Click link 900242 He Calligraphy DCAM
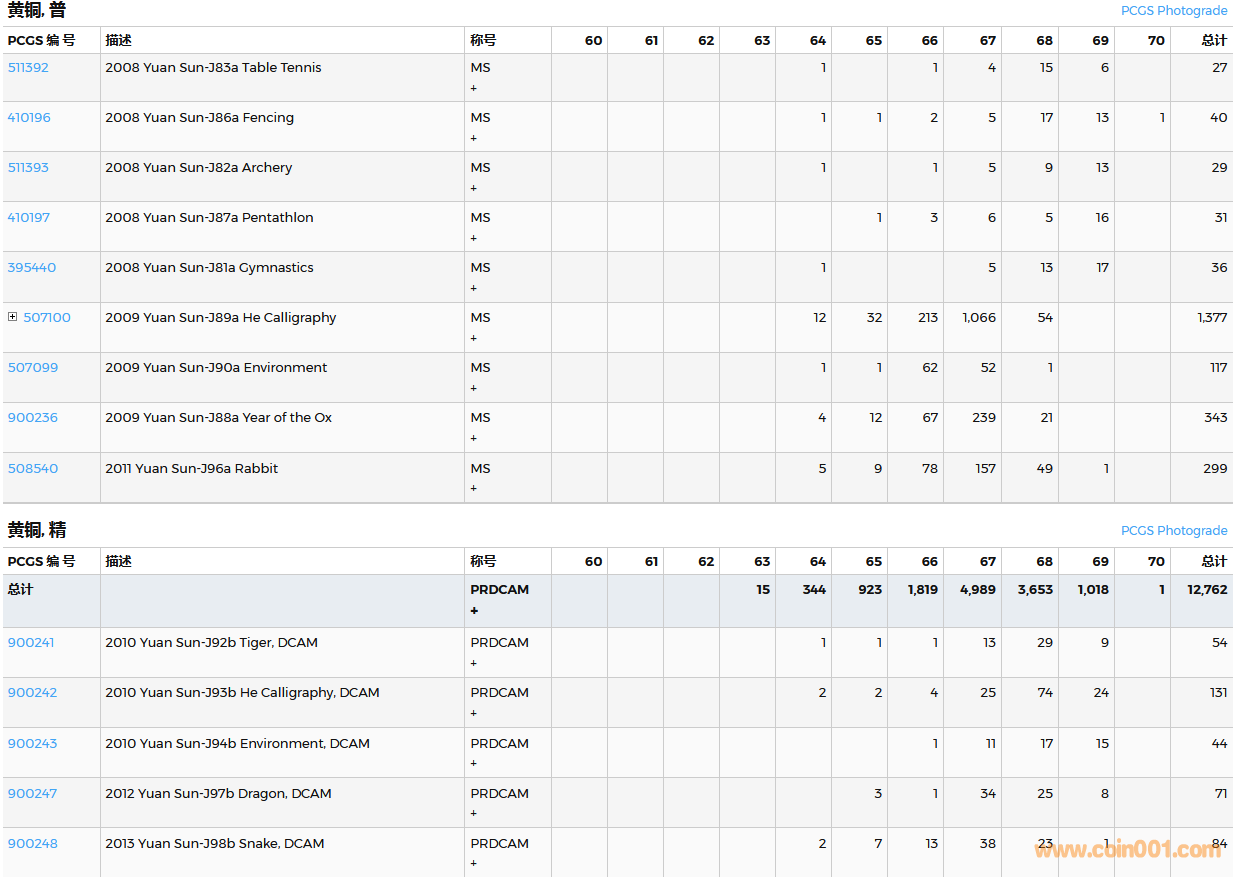This screenshot has width=1234, height=877. (x=32, y=693)
